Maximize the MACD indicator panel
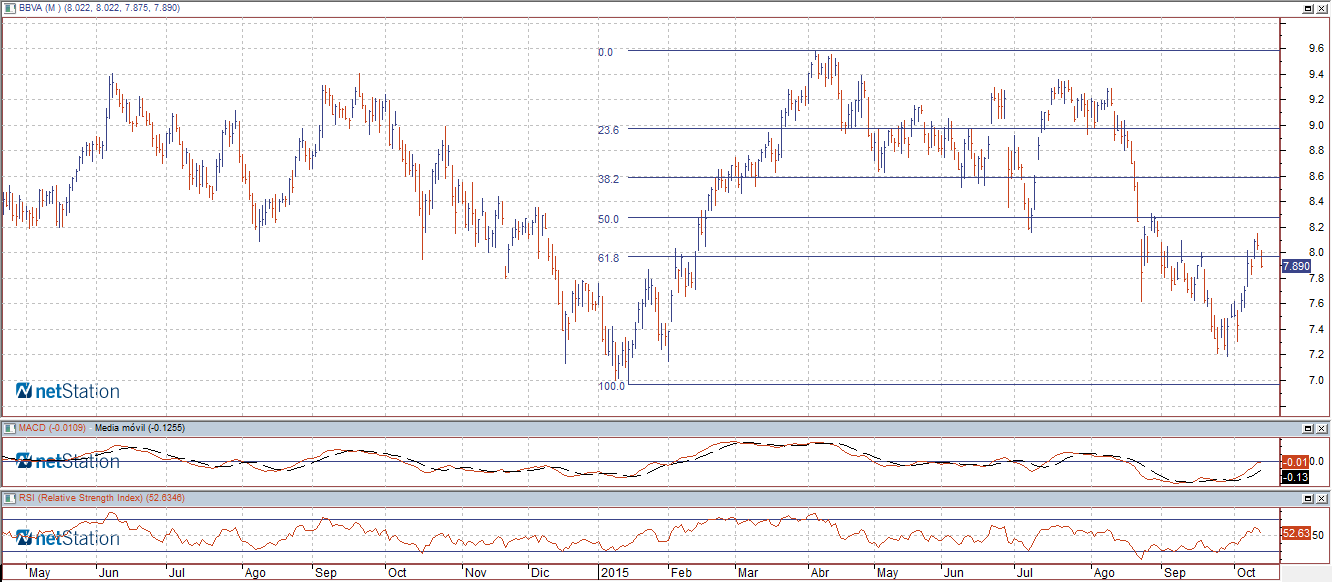This screenshot has width=1332, height=582. pos(1309,428)
